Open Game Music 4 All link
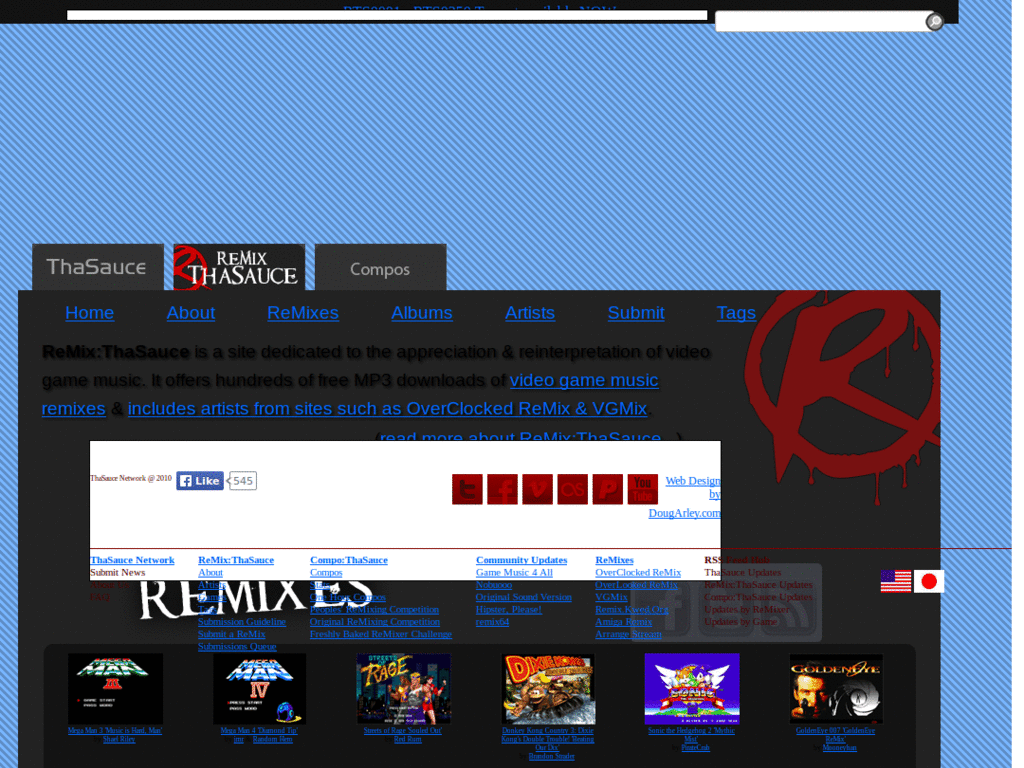 coord(514,573)
